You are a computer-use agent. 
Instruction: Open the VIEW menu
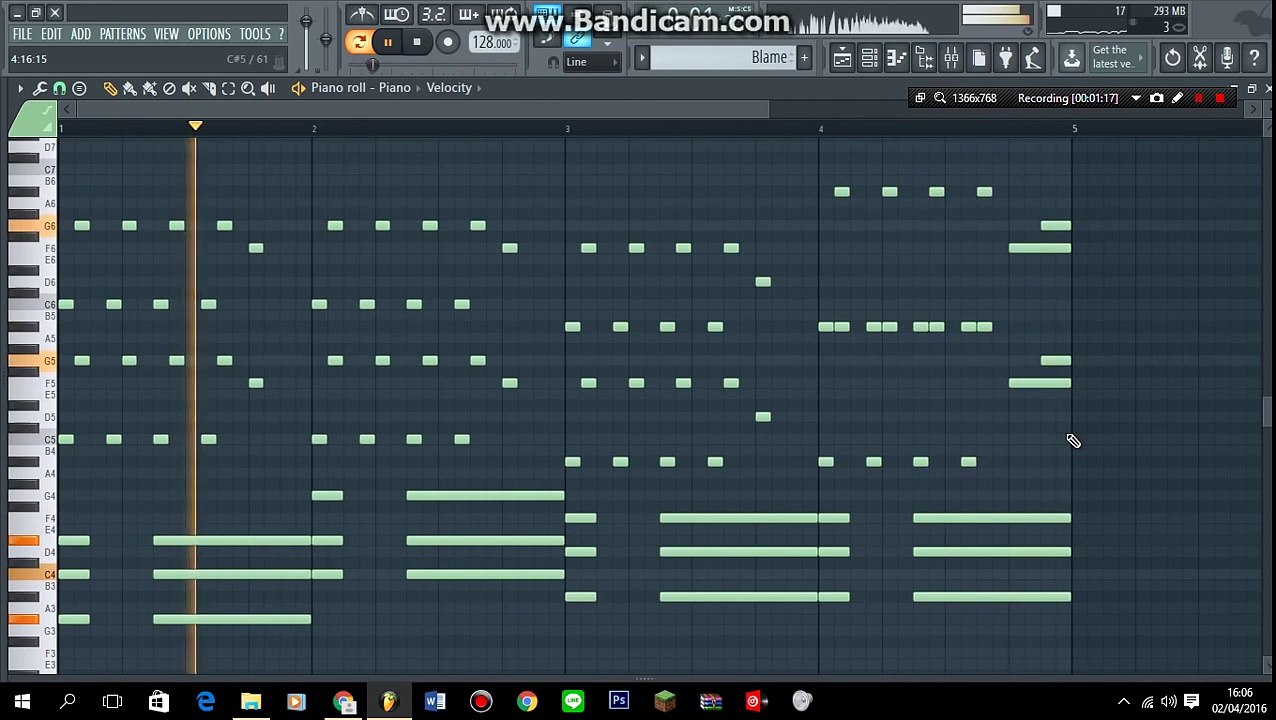click(166, 34)
